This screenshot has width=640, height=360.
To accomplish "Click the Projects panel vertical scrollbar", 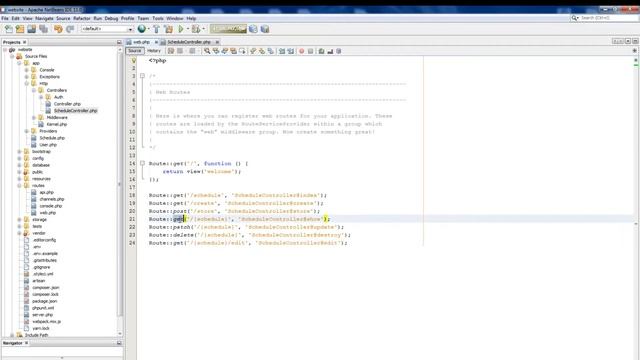I will [120, 184].
